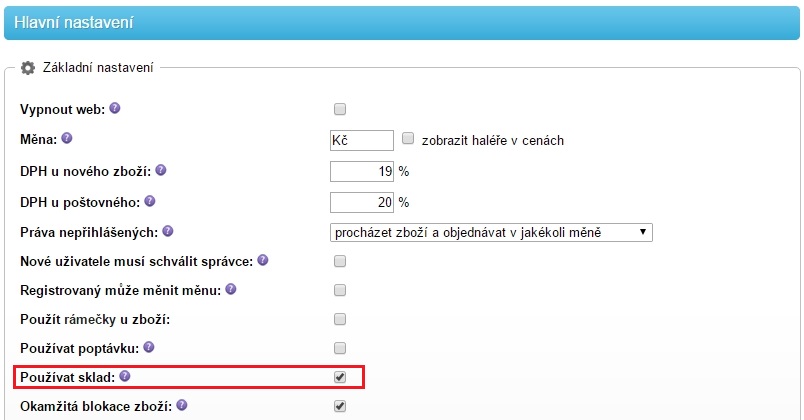Disable Okamžitá blokace zboží checkbox
Viewport: 804px width, 420px height.
[340, 406]
